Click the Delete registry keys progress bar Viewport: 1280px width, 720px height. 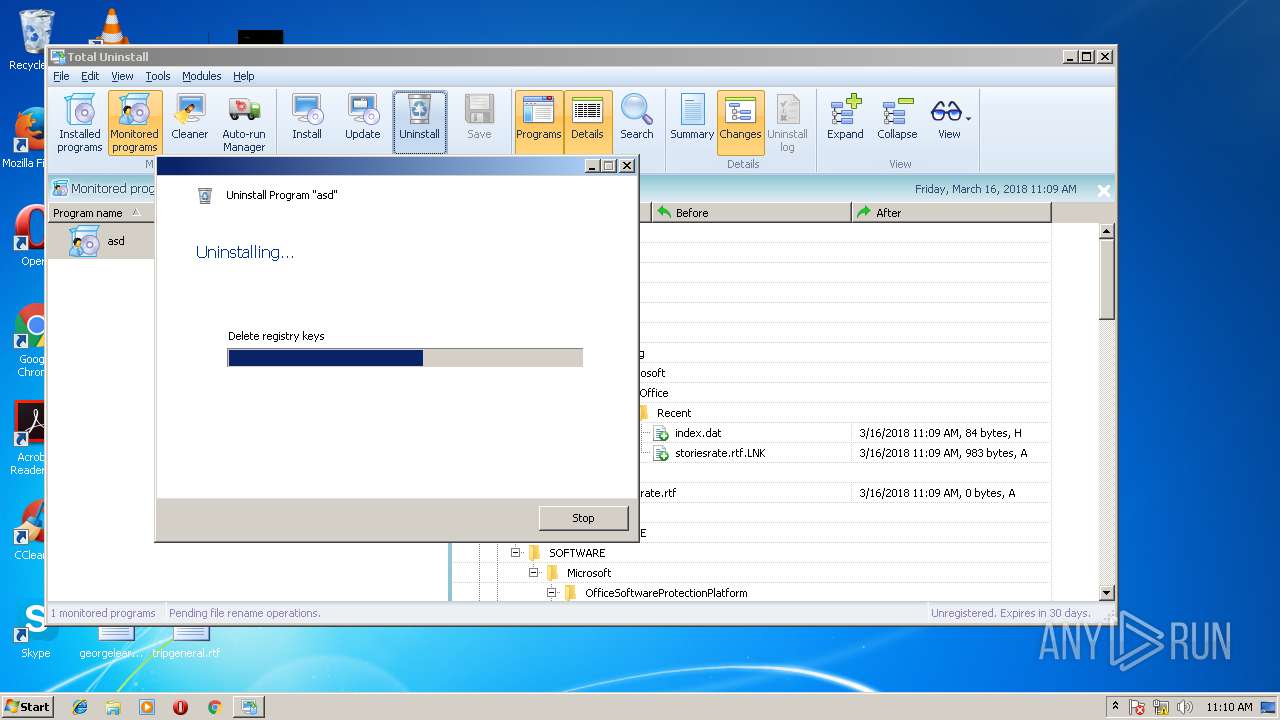pyautogui.click(x=405, y=358)
